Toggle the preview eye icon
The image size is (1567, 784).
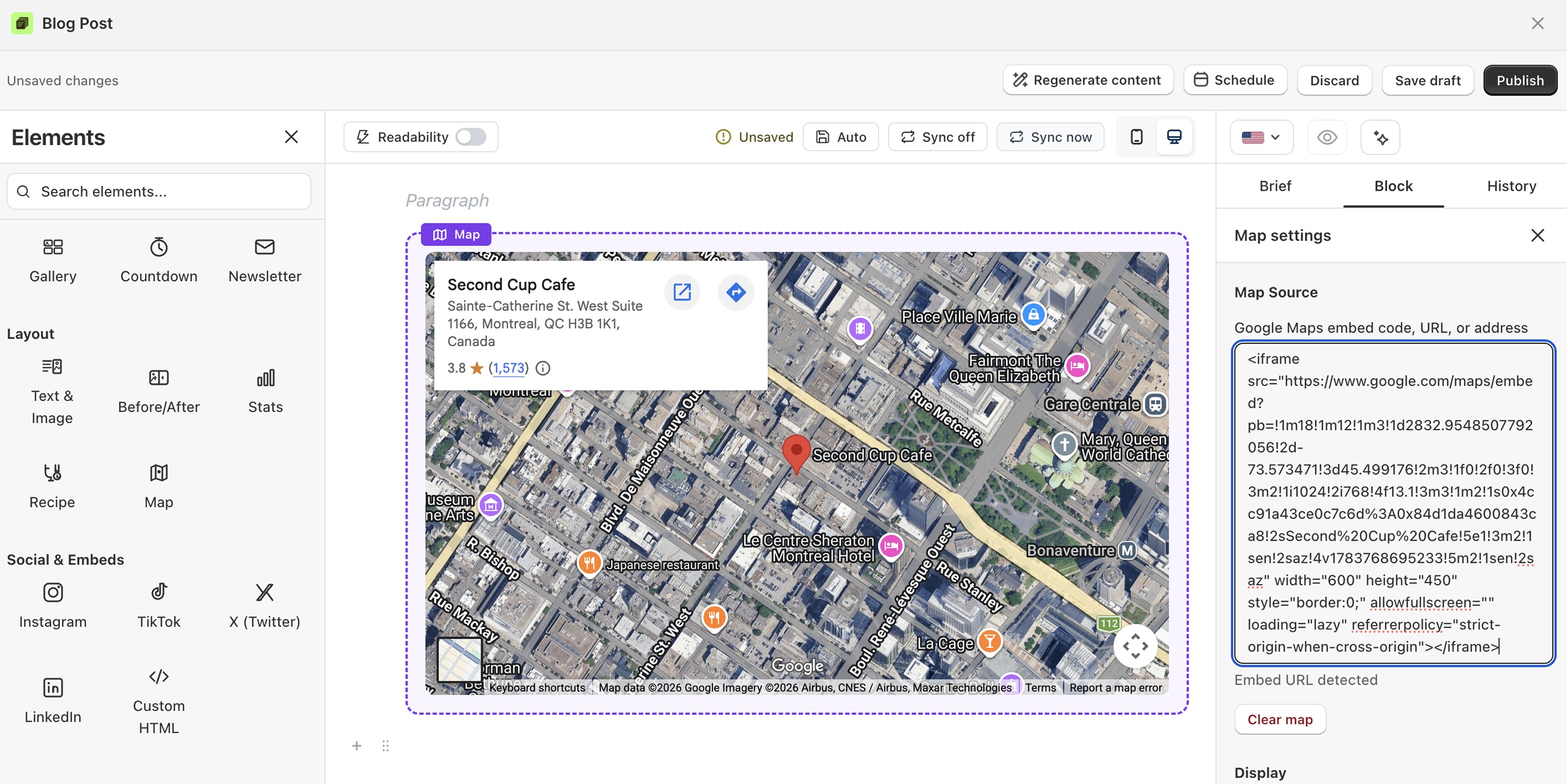click(1327, 137)
